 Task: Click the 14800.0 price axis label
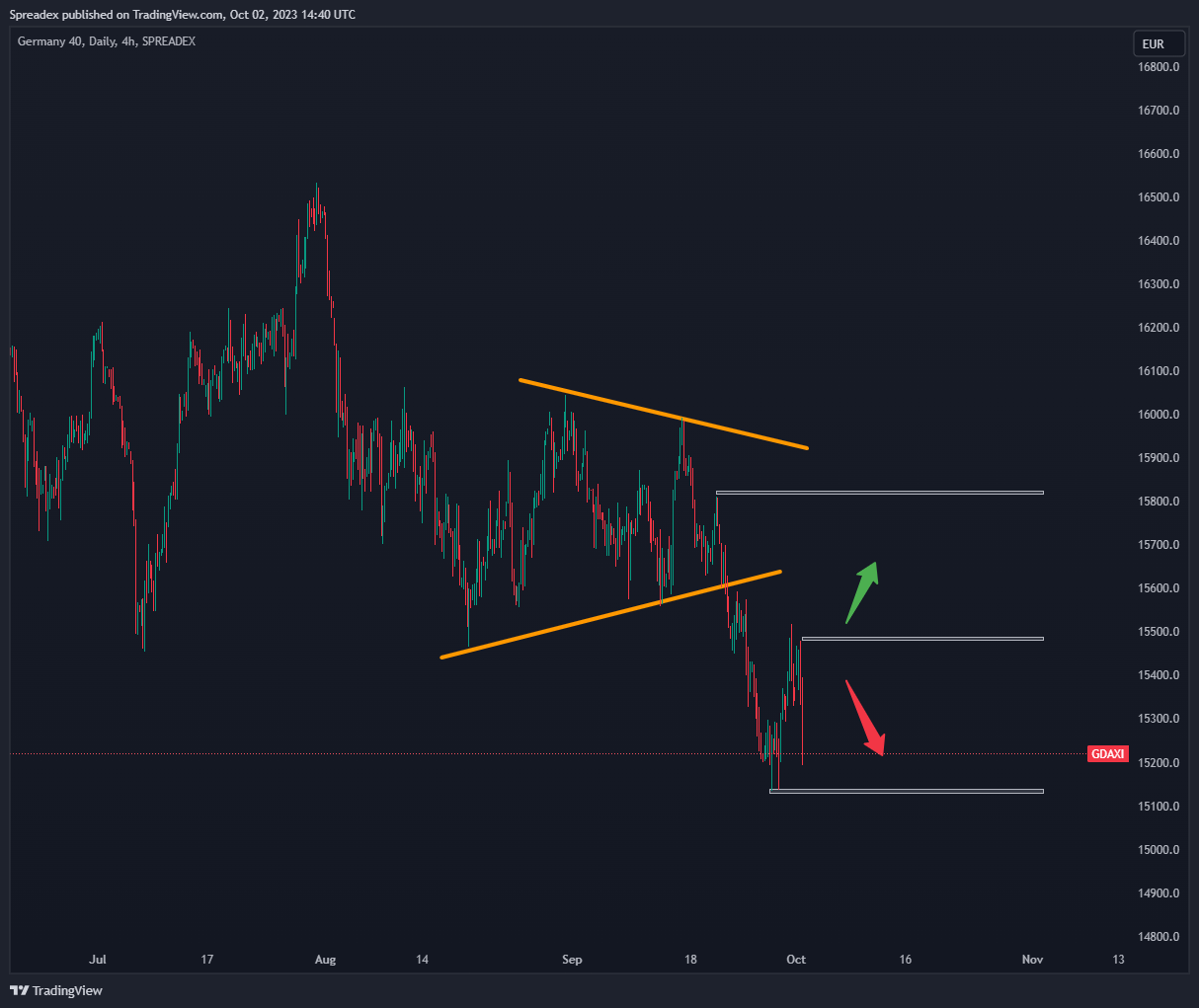[1159, 937]
